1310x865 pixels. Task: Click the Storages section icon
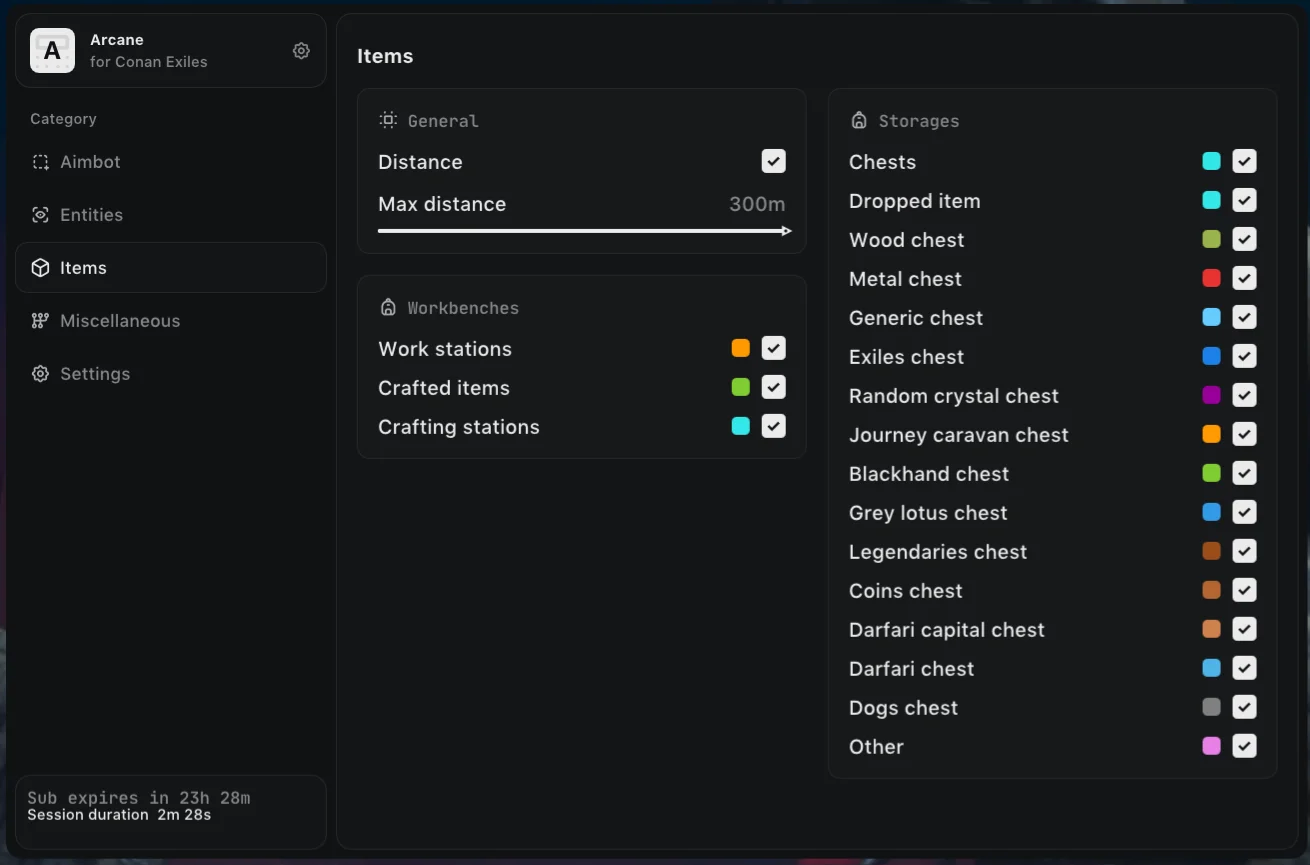859,120
